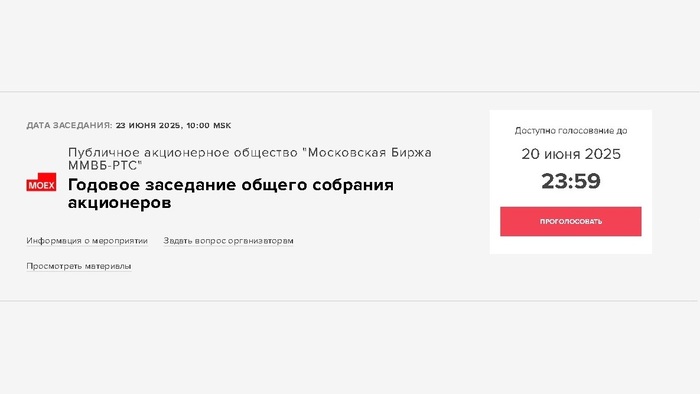
Task: Open Задать вопрос организаторам link
Action: pos(228,241)
